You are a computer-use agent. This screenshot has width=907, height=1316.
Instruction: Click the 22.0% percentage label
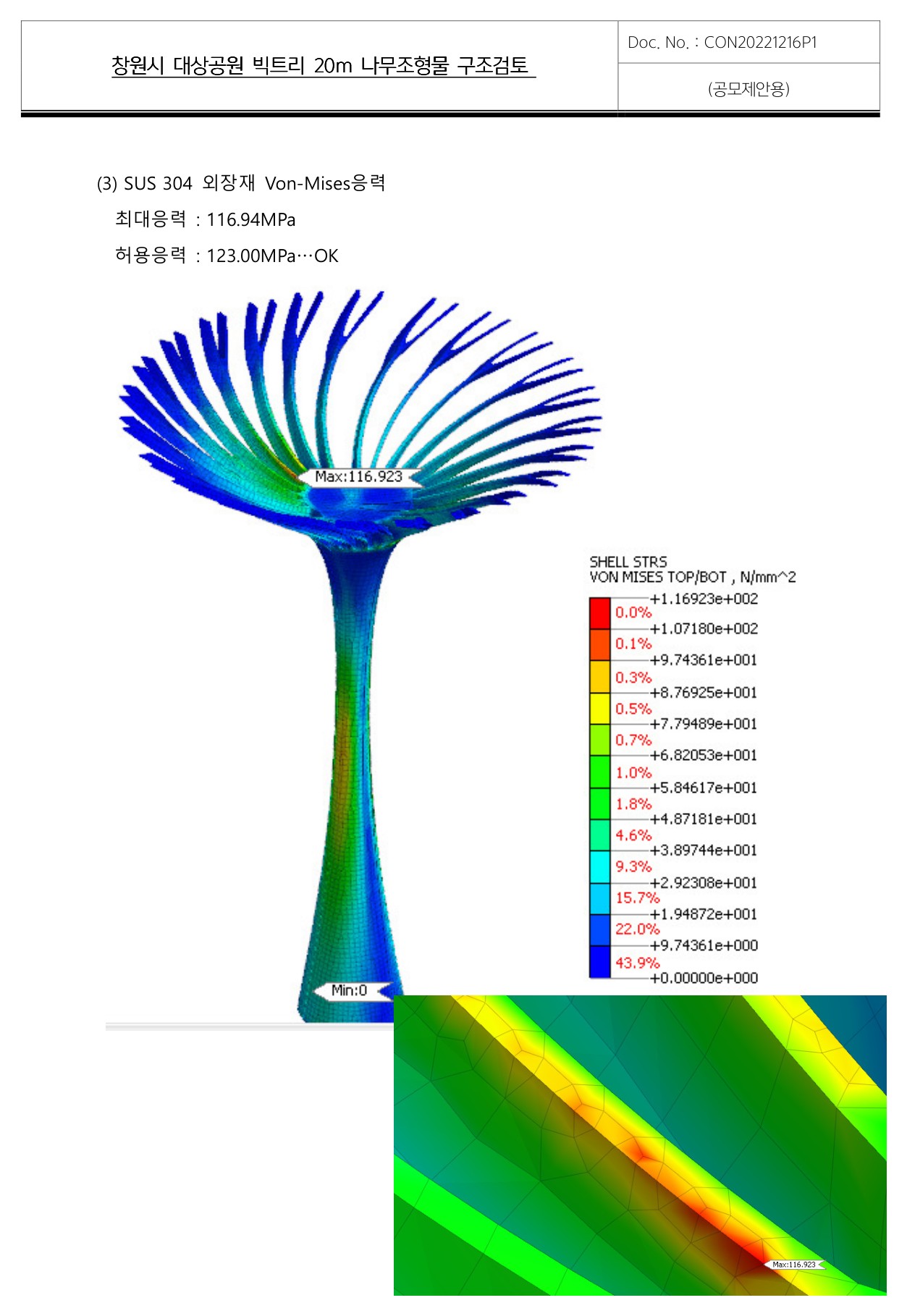(x=637, y=929)
